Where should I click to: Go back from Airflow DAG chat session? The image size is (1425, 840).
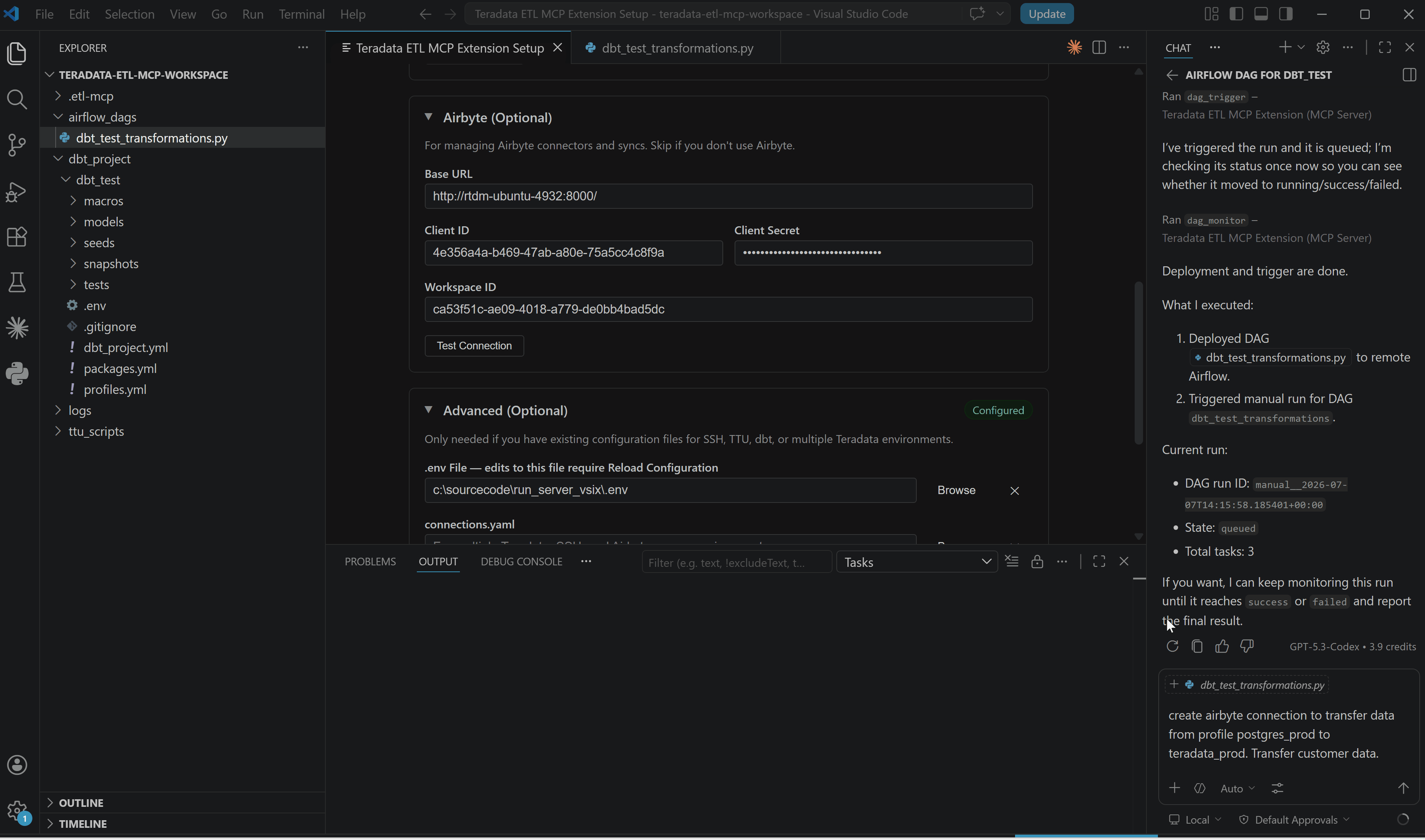[1171, 75]
